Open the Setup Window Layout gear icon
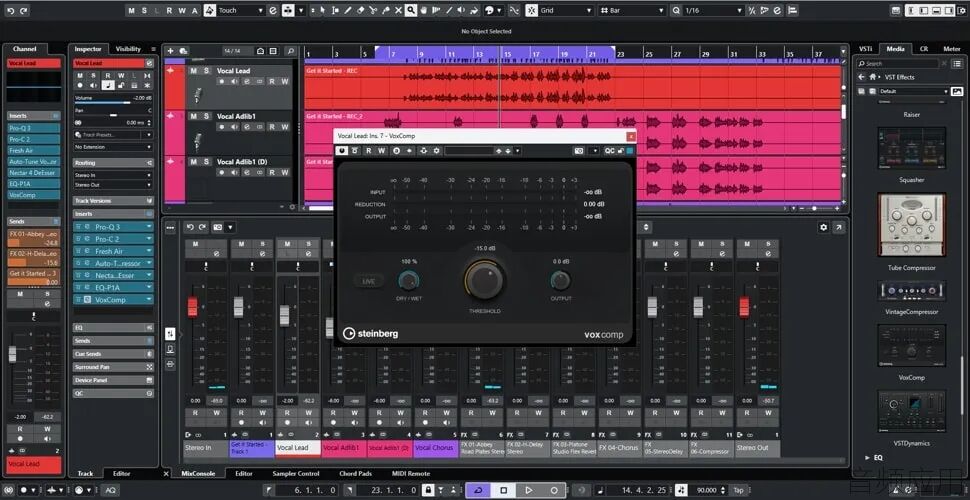Screen dimensions: 970x500 click(x=961, y=11)
